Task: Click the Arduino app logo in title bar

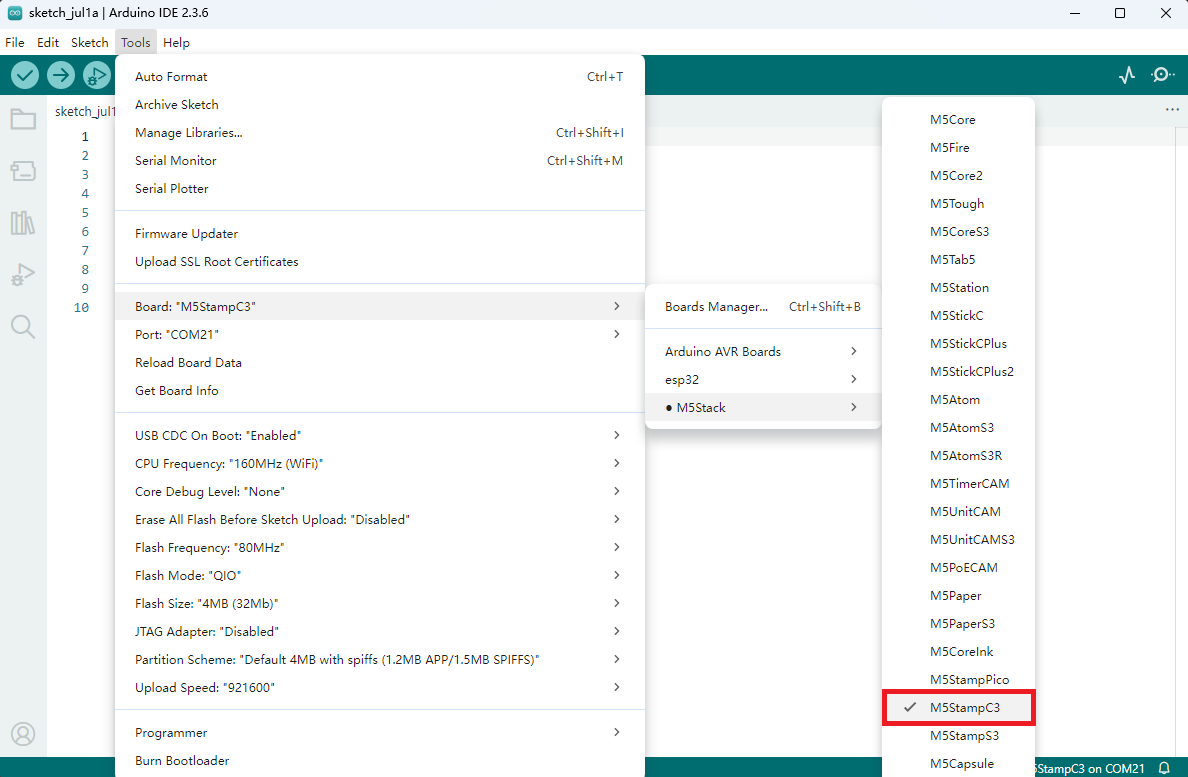Action: (14, 13)
